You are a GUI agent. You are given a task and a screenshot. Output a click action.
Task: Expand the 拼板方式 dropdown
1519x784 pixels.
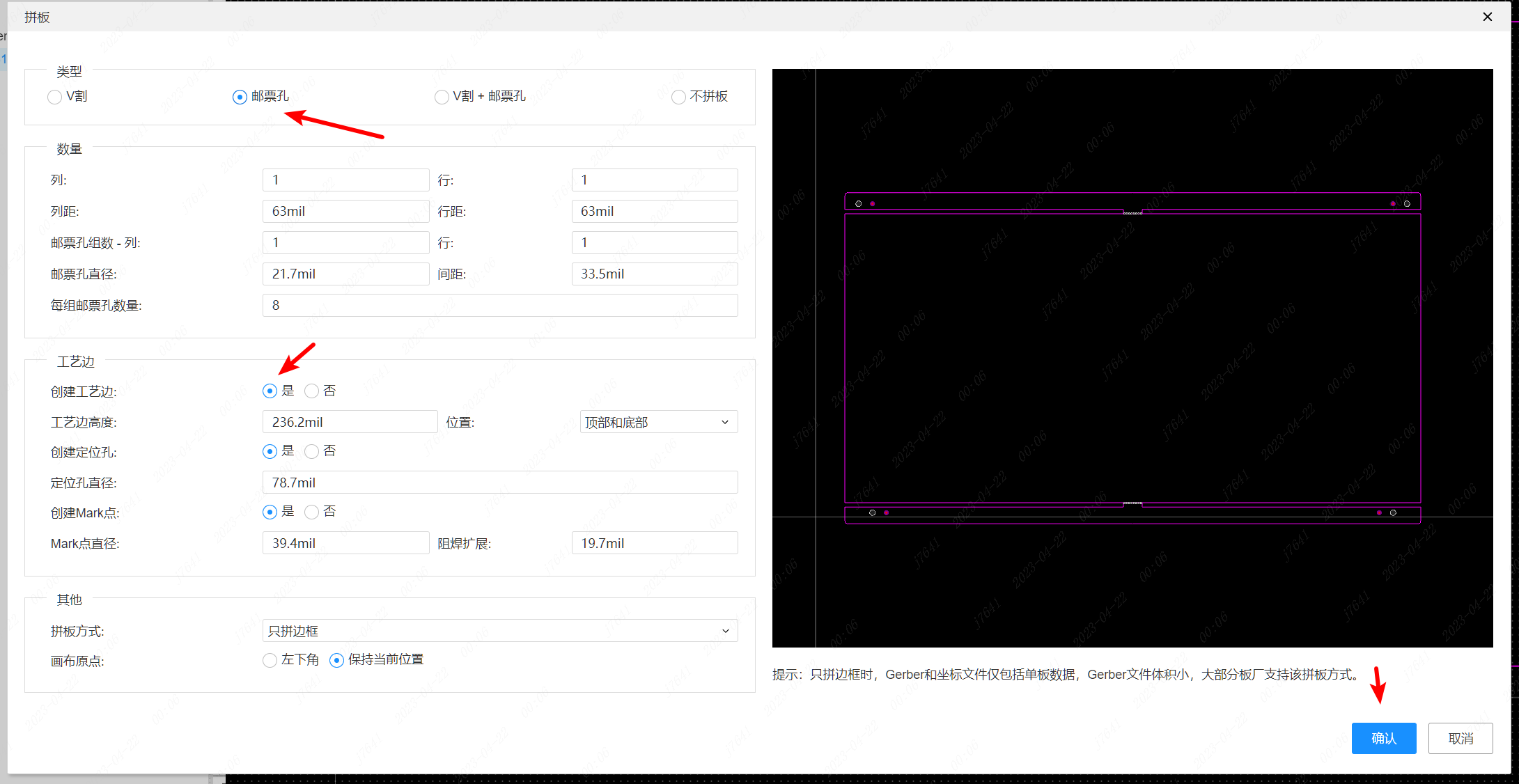499,631
